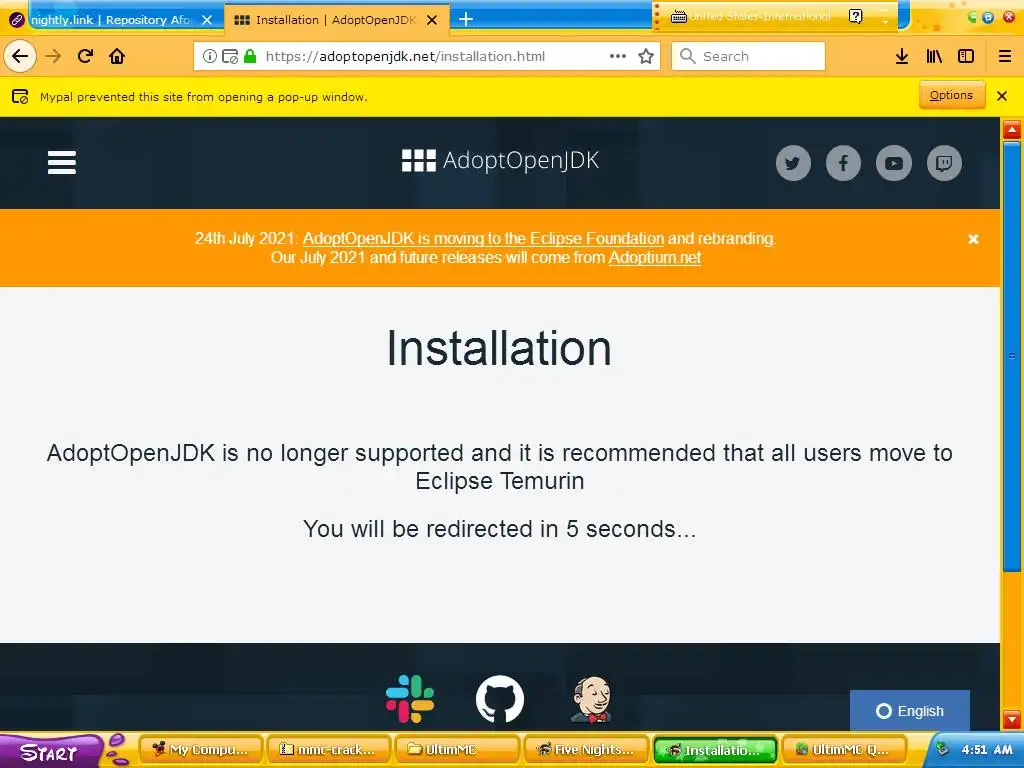Click the scrollbar up arrow
The height and width of the screenshot is (768, 1024).
[x=1012, y=129]
